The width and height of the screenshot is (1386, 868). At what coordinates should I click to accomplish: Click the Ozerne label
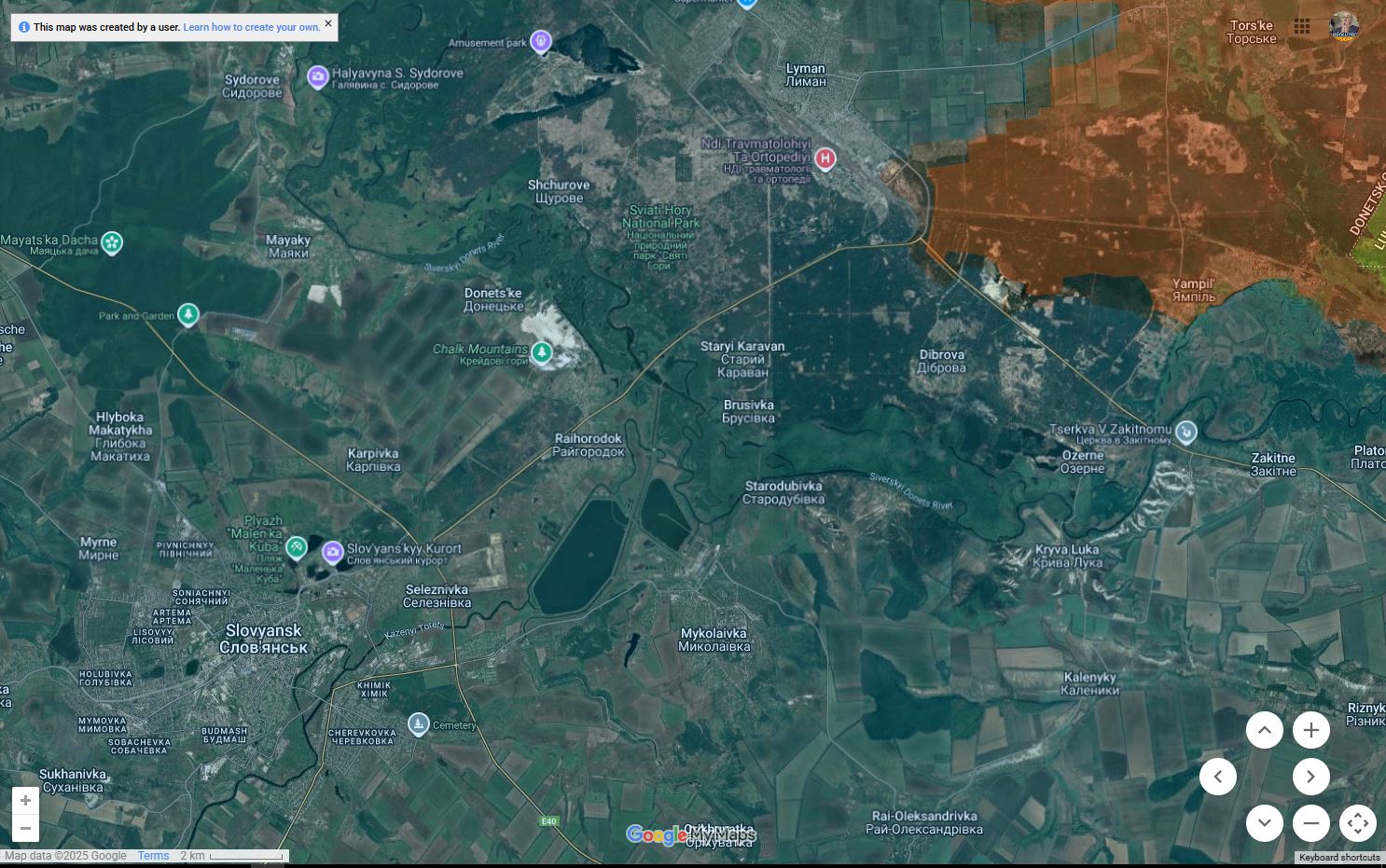click(1083, 462)
